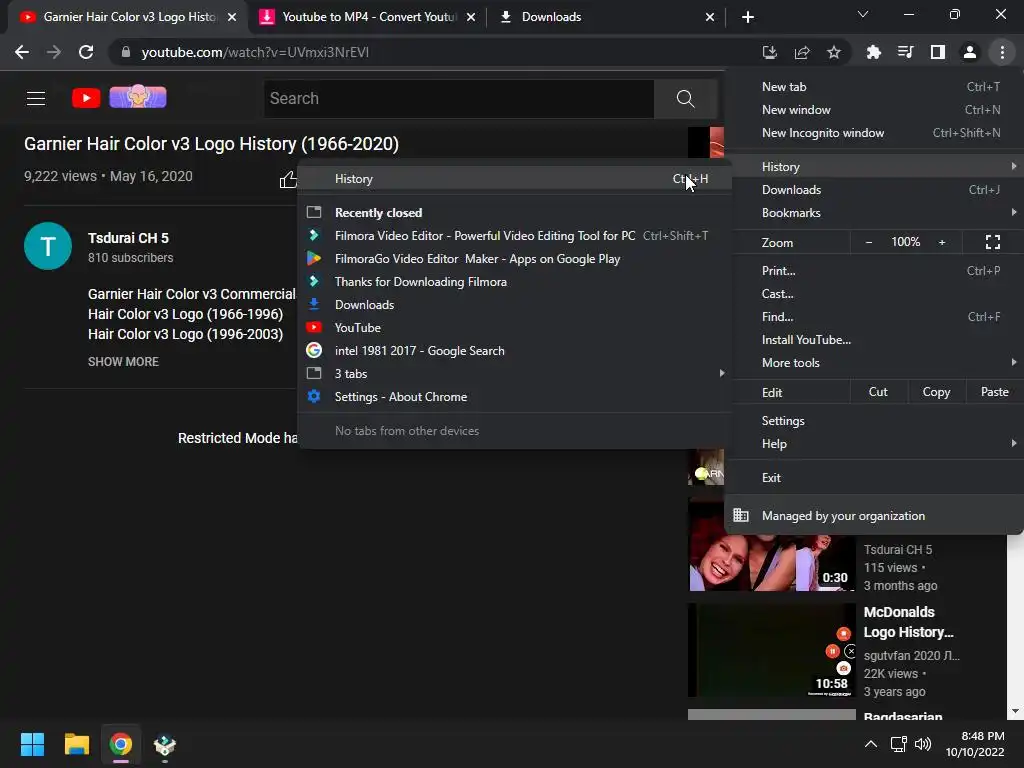Click the install app icon in address bar
Viewport: 1024px width, 768px height.
click(769, 52)
